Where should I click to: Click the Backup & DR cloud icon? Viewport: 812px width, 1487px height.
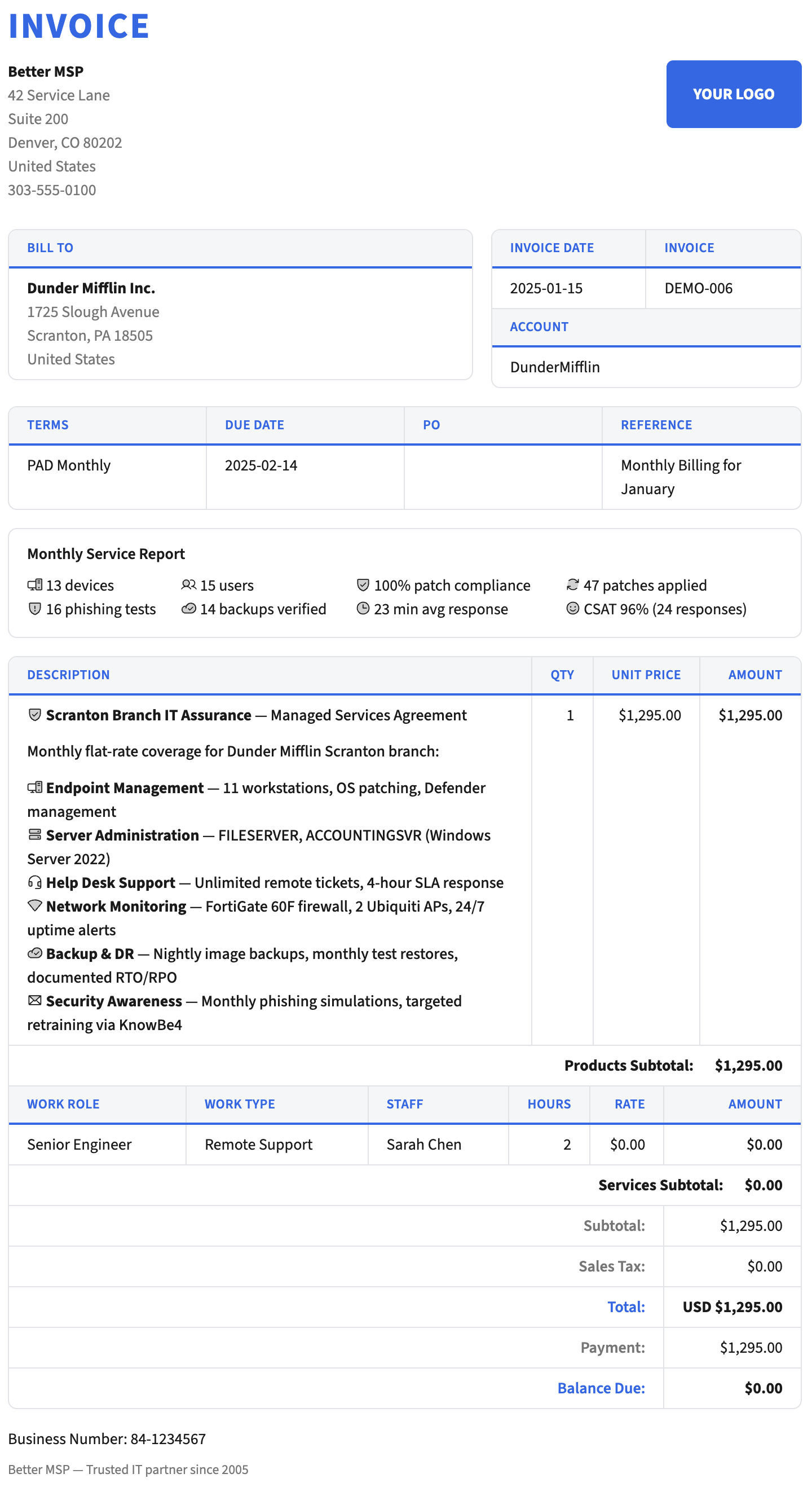34,953
